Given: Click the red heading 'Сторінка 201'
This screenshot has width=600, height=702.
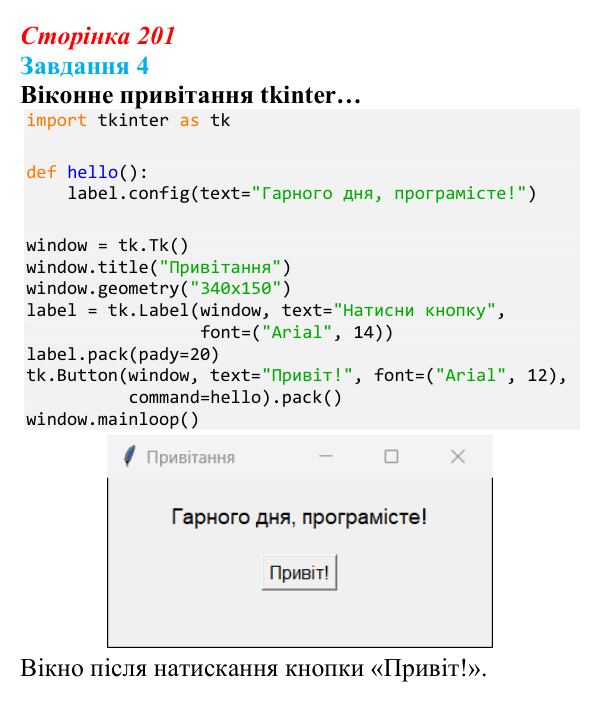Looking at the screenshot, I should click(x=98, y=36).
